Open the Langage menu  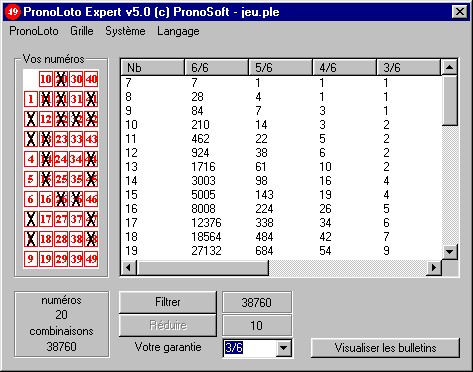(x=178, y=31)
